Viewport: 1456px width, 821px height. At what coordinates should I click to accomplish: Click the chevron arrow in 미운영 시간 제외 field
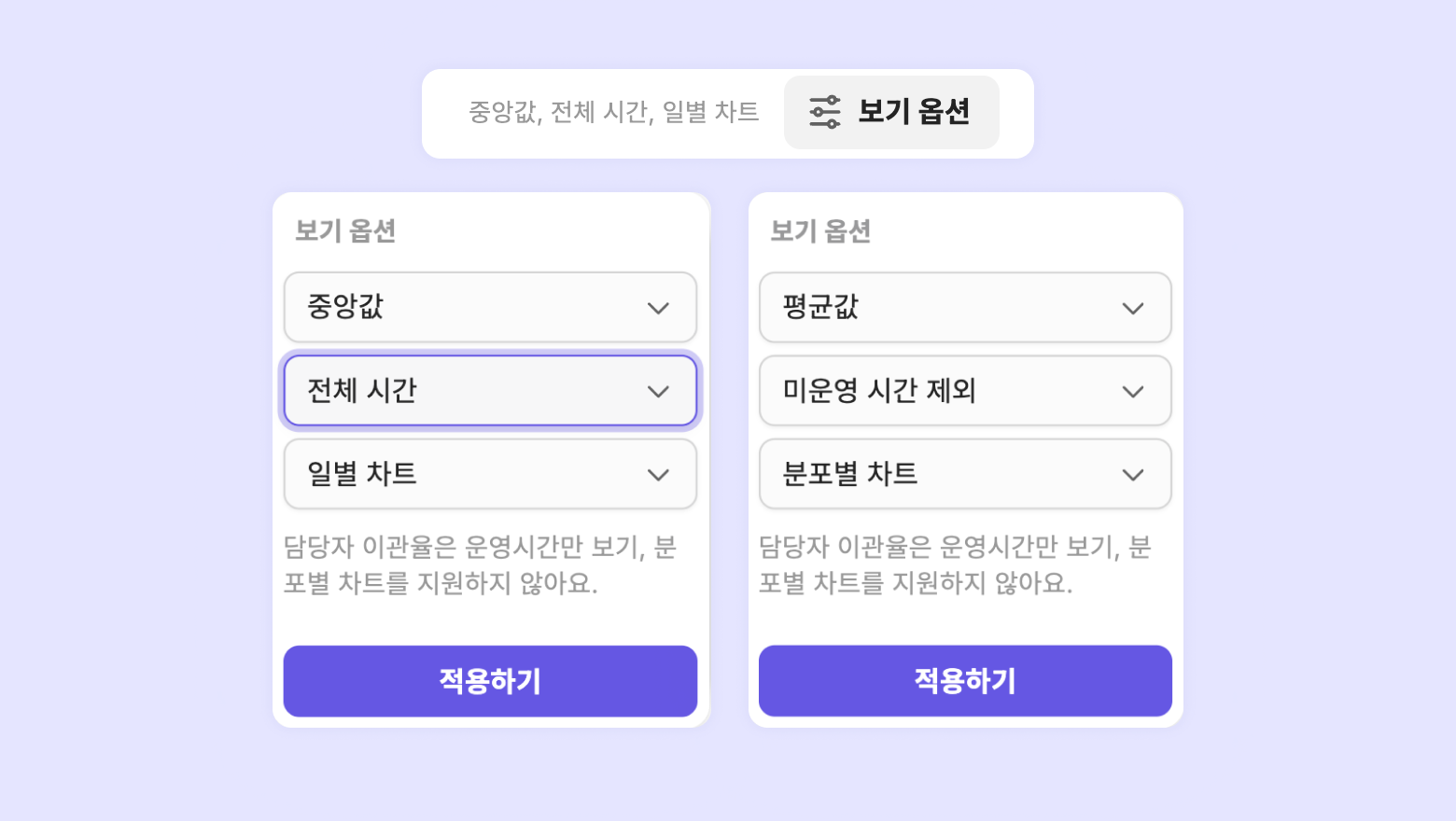point(1133,391)
